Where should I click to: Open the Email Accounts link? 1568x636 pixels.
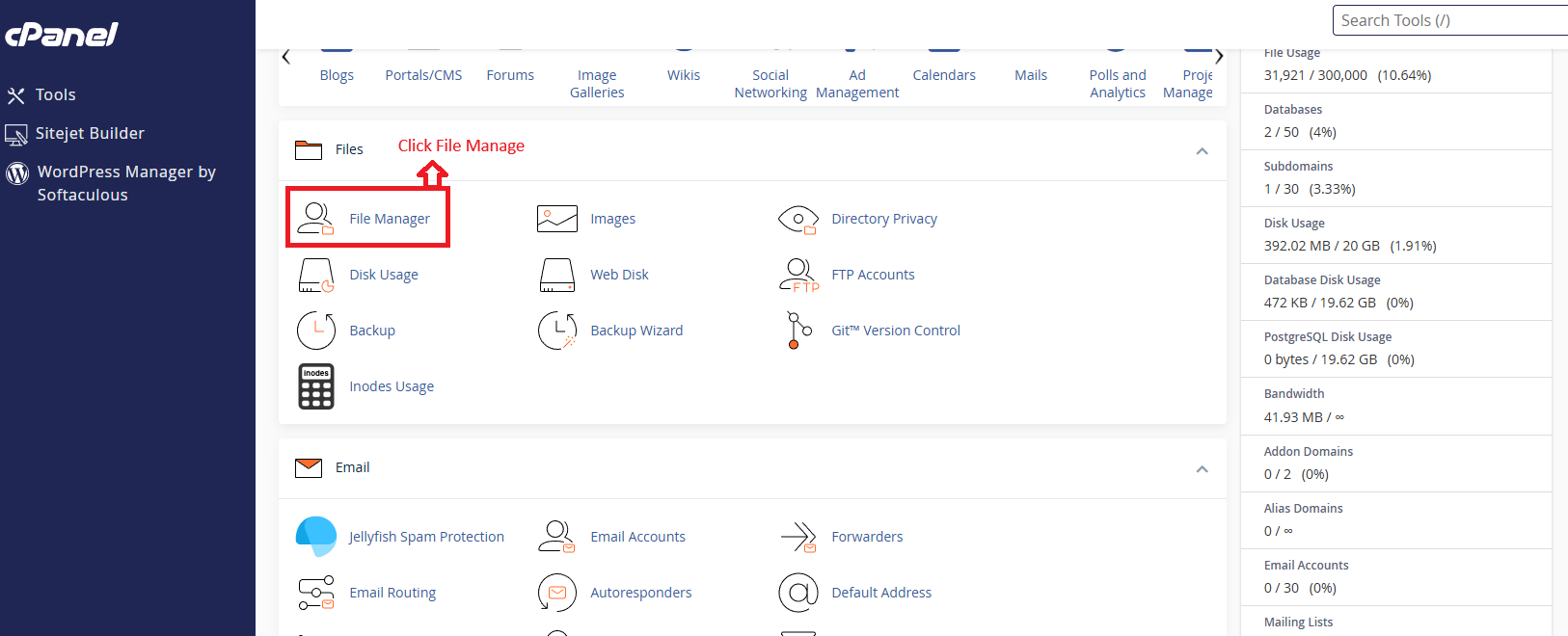pyautogui.click(x=637, y=537)
